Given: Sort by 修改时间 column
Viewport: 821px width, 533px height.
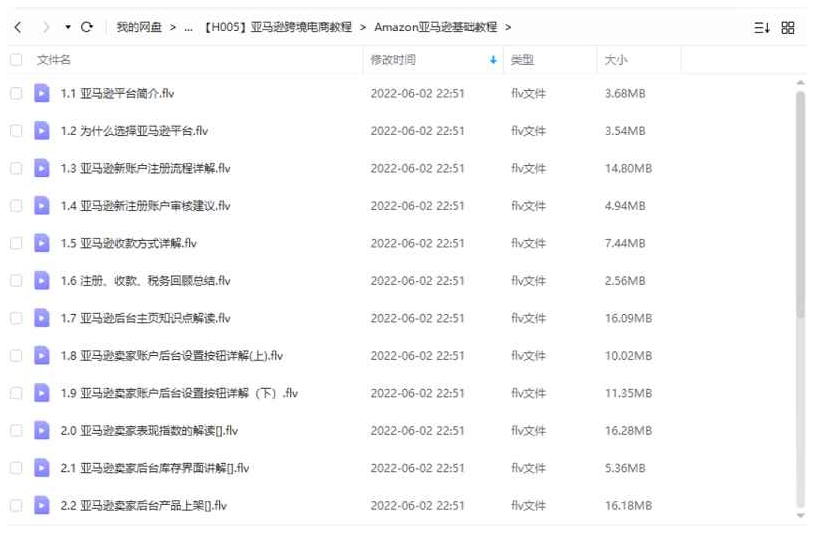Looking at the screenshot, I should [393, 60].
